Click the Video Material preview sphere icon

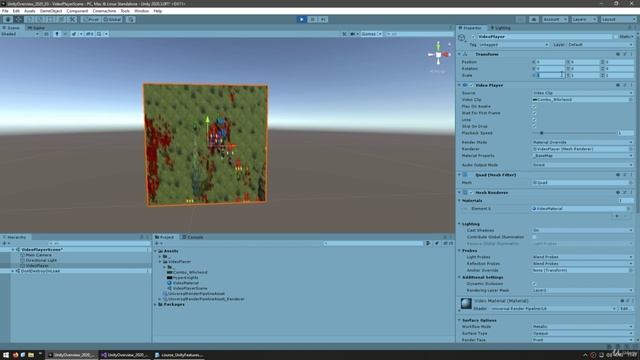[x=466, y=303]
